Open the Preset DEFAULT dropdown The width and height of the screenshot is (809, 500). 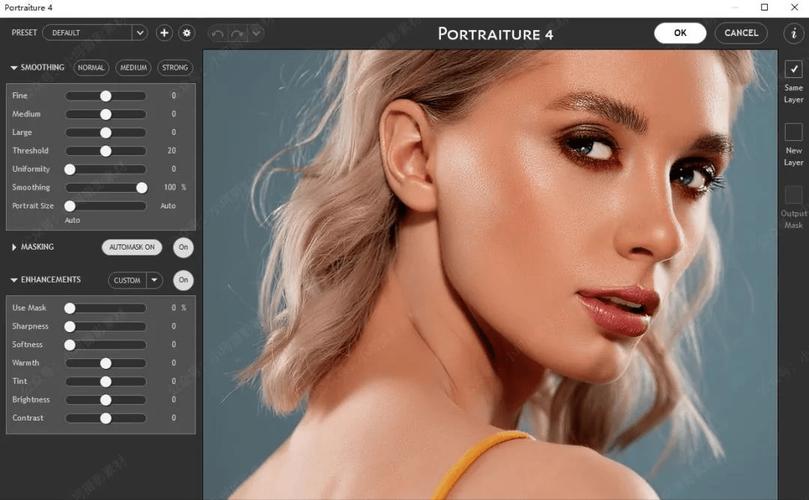pyautogui.click(x=140, y=33)
